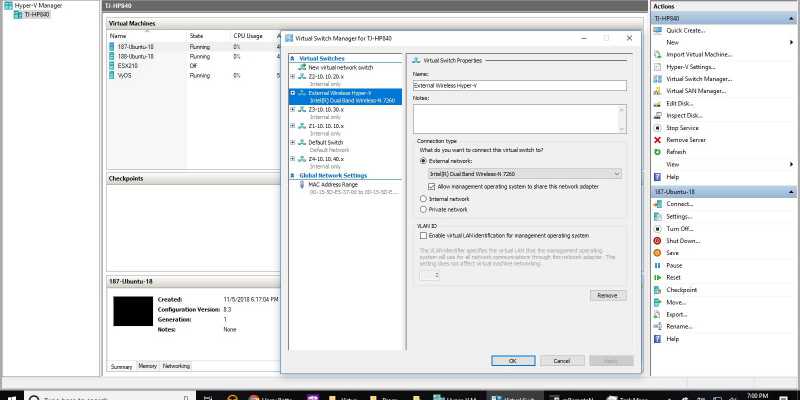Switch to the Networking tab

pyautogui.click(x=176, y=366)
